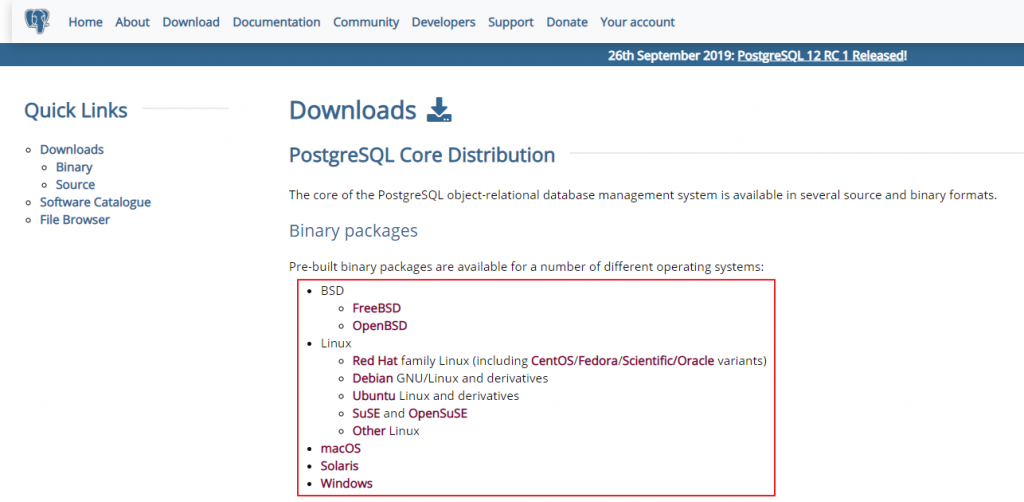Viewport: 1024px width, 502px height.
Task: Select Download in the top navigation
Action: tap(191, 22)
